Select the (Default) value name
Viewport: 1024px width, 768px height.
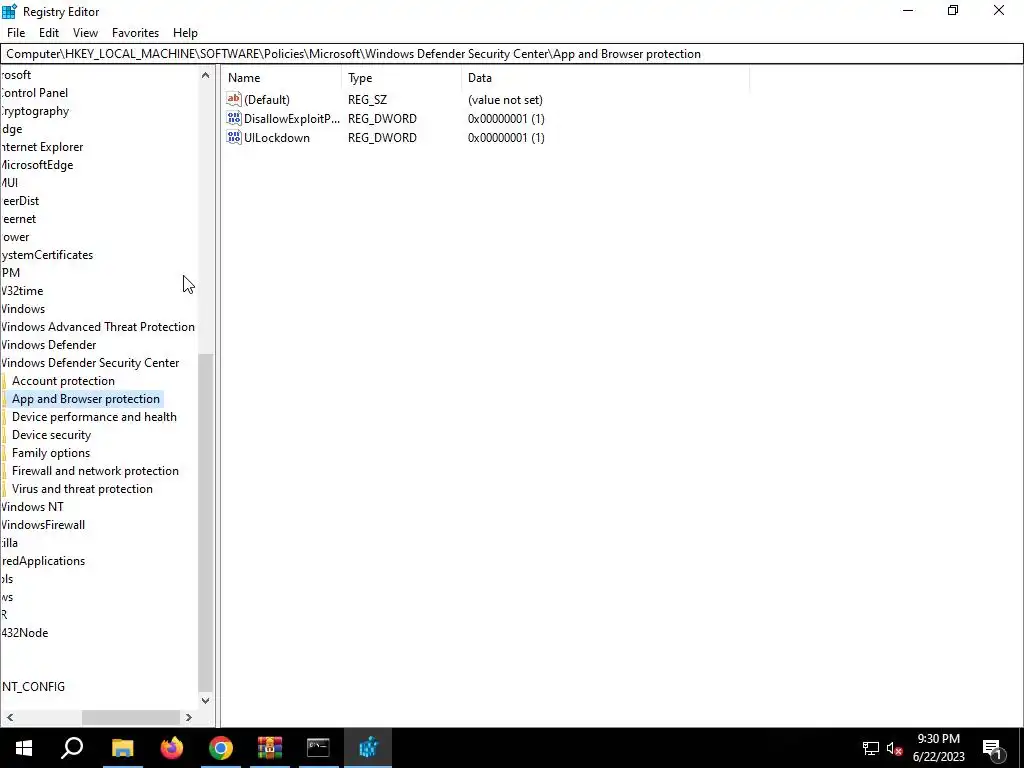[266, 100]
